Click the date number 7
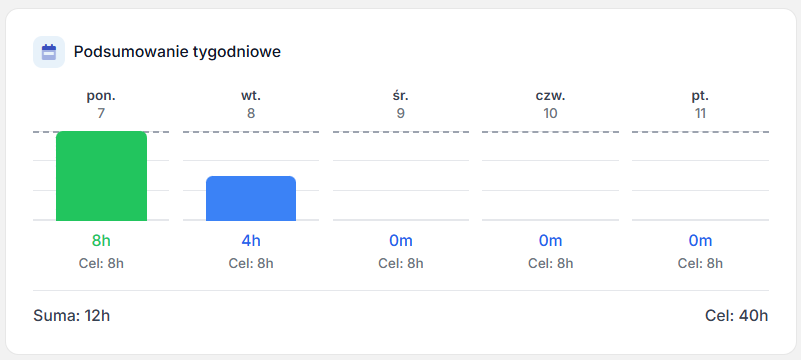Image resolution: width=801 pixels, height=360 pixels. point(101,113)
